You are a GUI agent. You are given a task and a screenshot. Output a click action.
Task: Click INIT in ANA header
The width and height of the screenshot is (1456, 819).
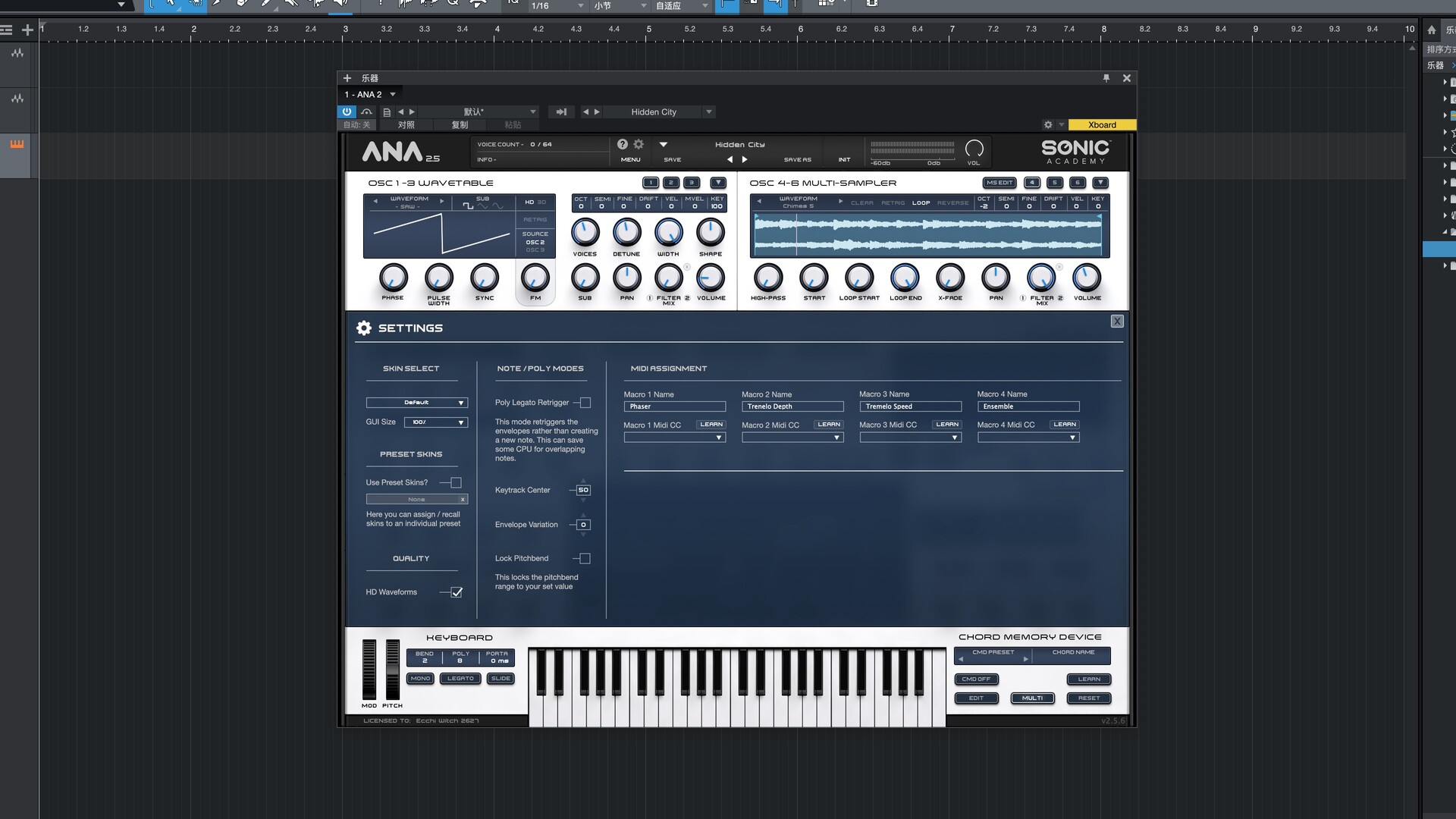click(x=844, y=160)
